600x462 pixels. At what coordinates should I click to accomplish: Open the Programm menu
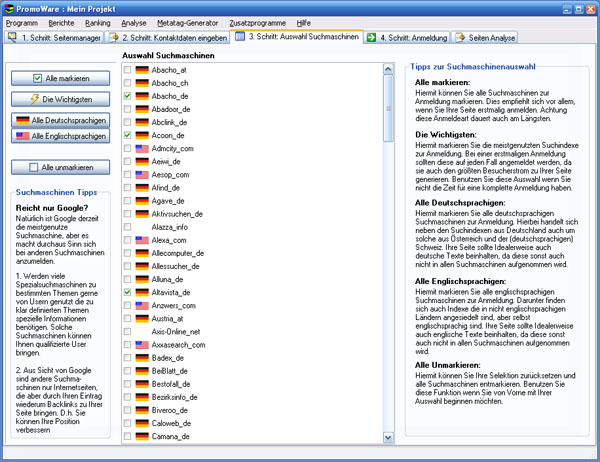[x=22, y=23]
